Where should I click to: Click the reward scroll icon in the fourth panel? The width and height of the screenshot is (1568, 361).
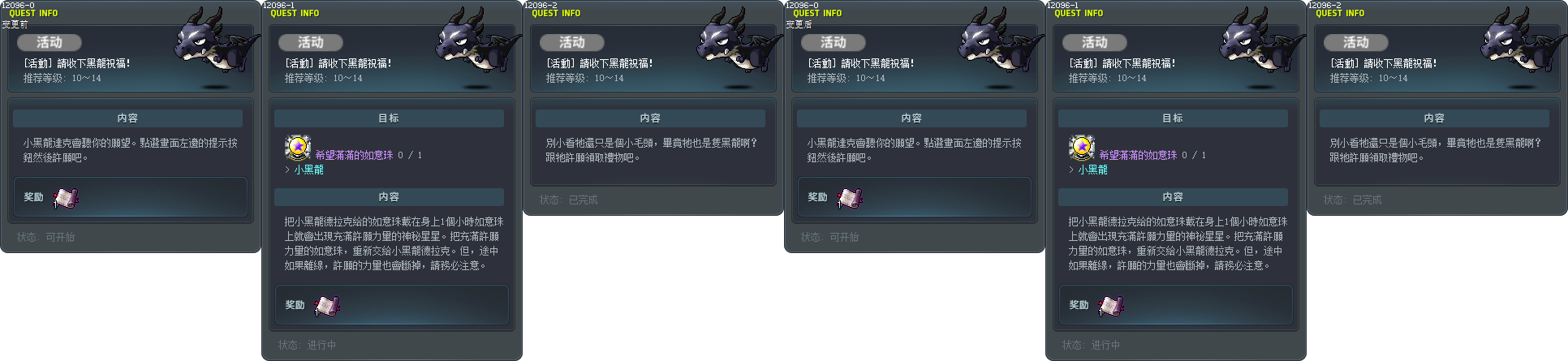(x=850, y=198)
